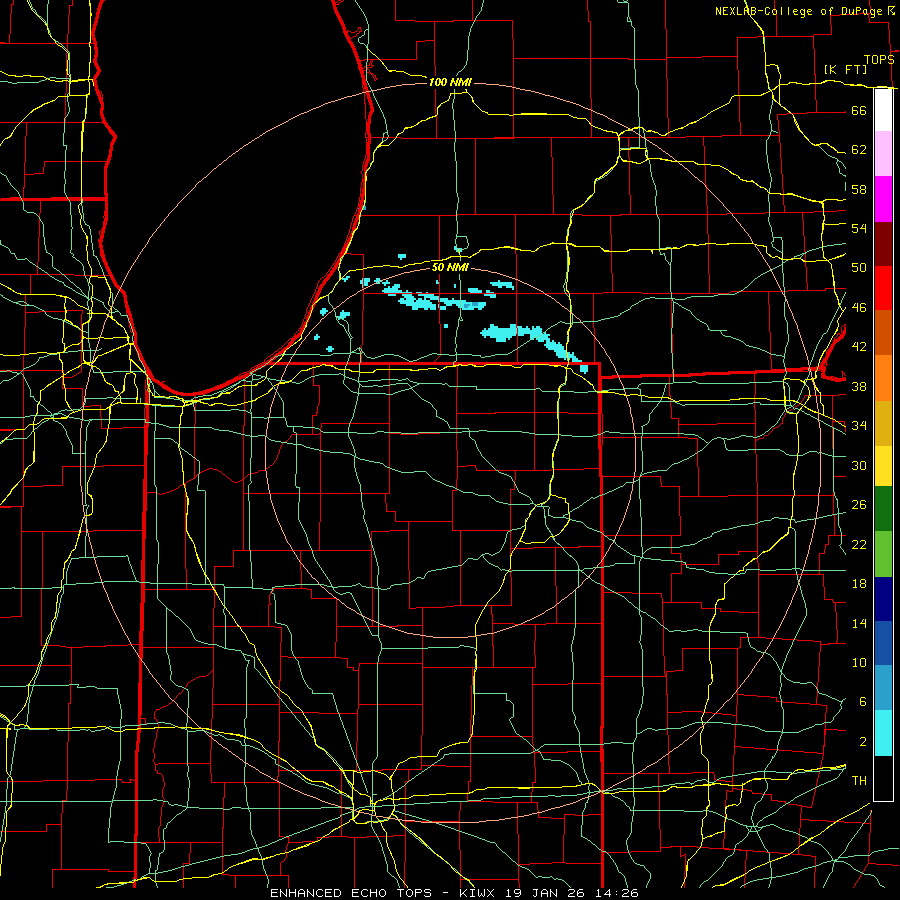Click the [K FT] units label
This screenshot has height=900, width=900.
(x=845, y=69)
